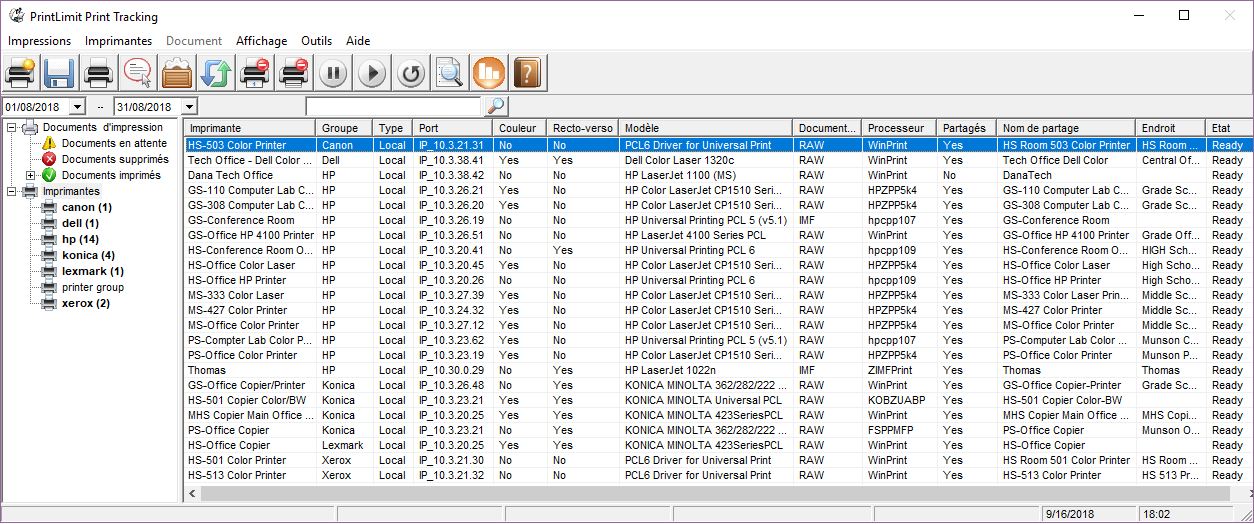Sort by the Groupe column header
Viewport: 1254px width, 524px height.
tap(344, 128)
